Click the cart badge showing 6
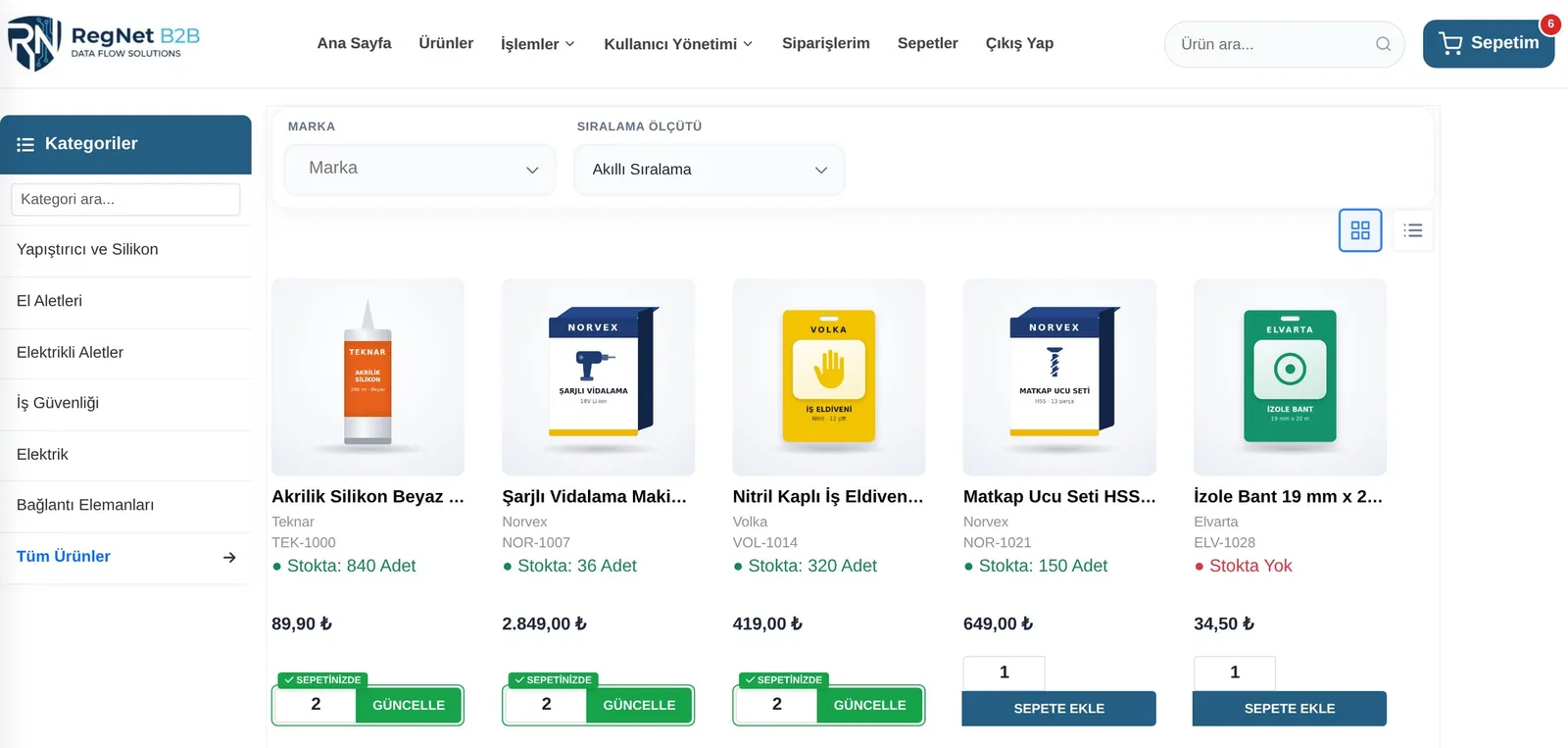1568x748 pixels. point(1550,24)
